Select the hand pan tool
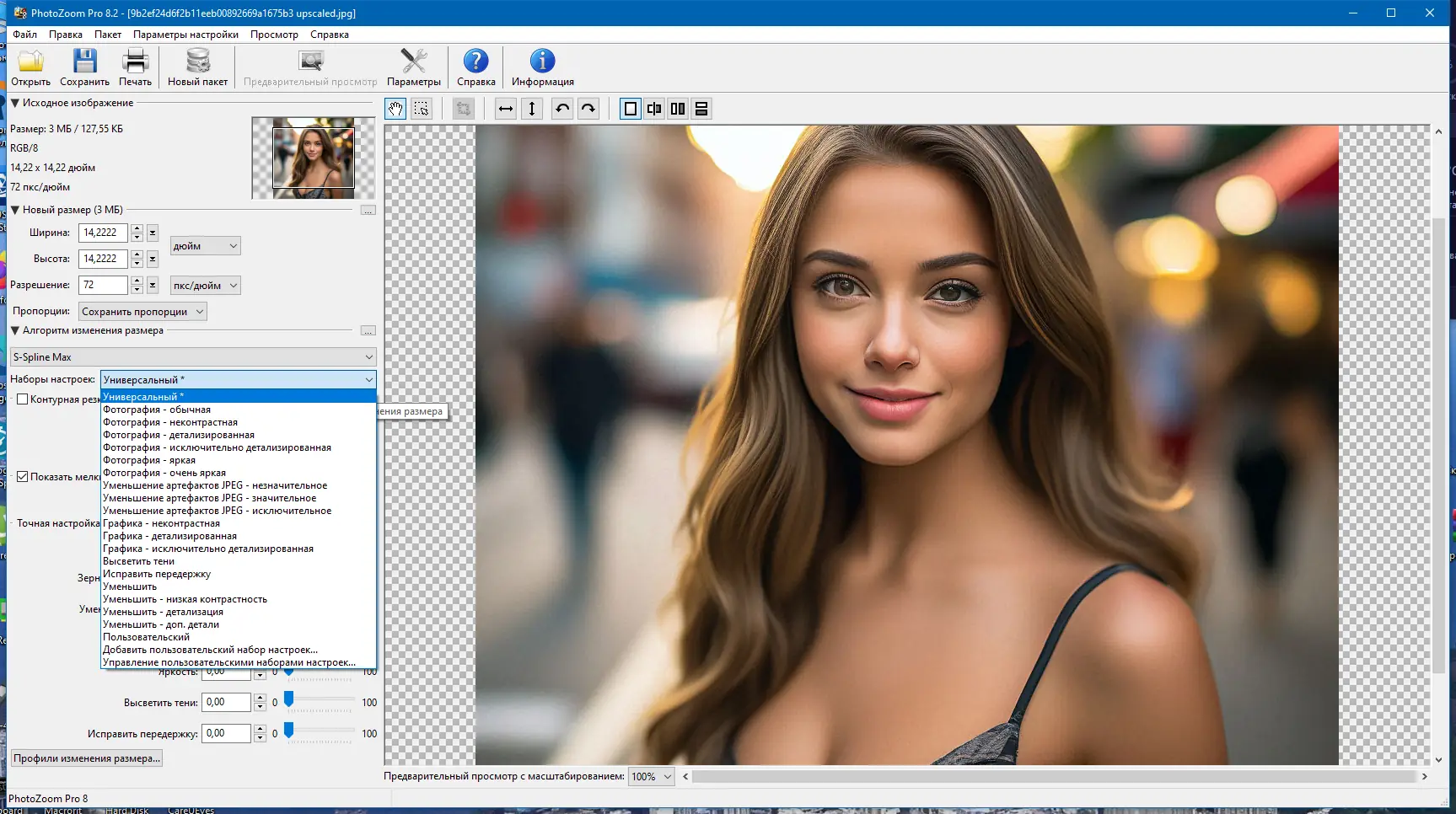The height and width of the screenshot is (814, 1456). (395, 109)
